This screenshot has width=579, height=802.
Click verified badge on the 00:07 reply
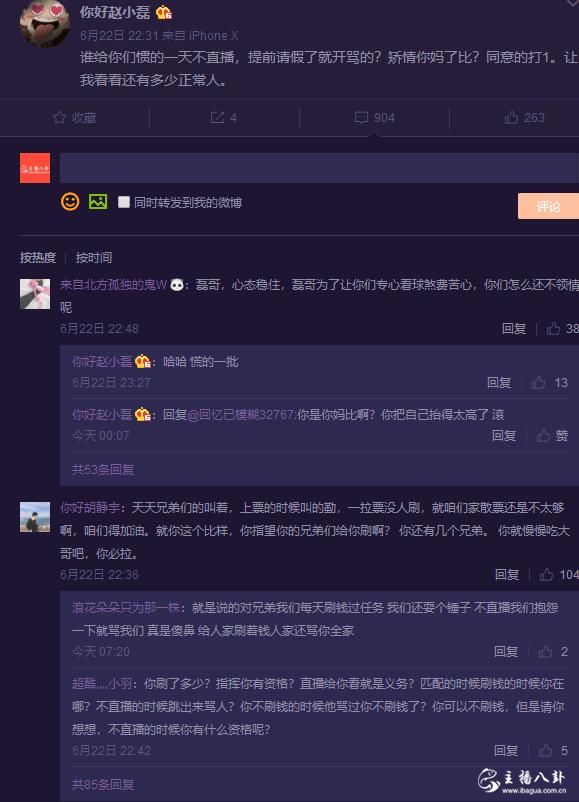click(x=143, y=415)
